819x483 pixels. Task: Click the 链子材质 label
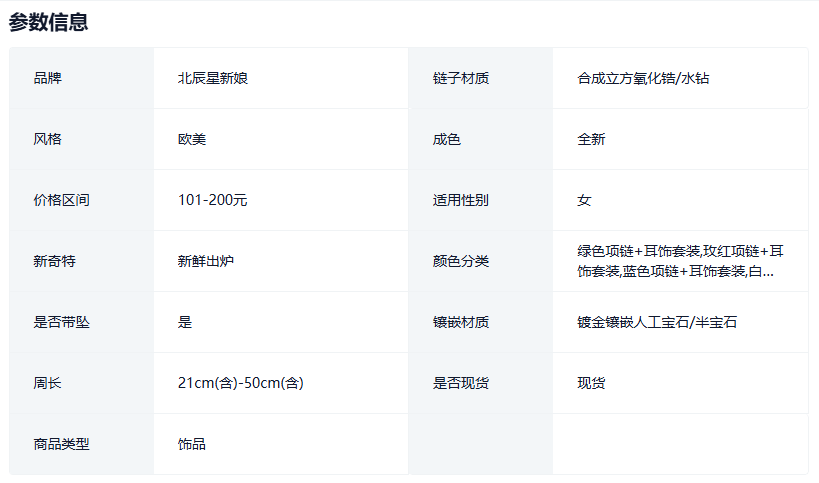[x=461, y=78]
